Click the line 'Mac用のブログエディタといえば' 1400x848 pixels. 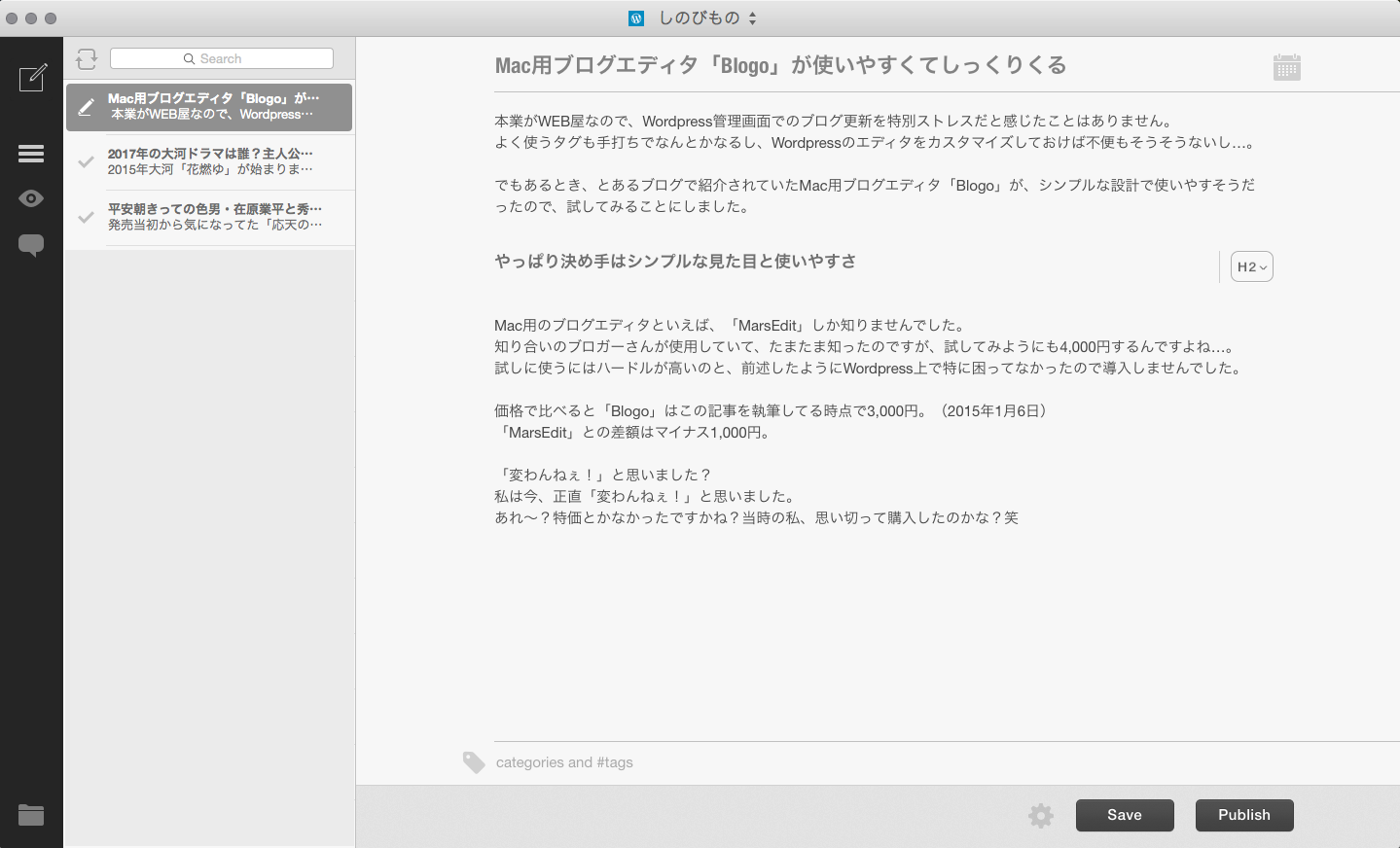point(730,326)
